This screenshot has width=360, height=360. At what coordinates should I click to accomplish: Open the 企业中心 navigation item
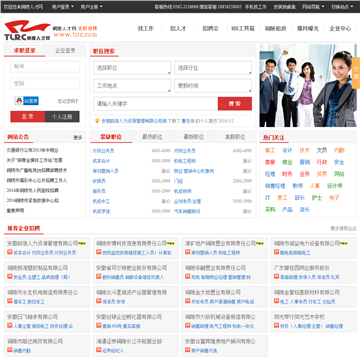tap(340, 29)
